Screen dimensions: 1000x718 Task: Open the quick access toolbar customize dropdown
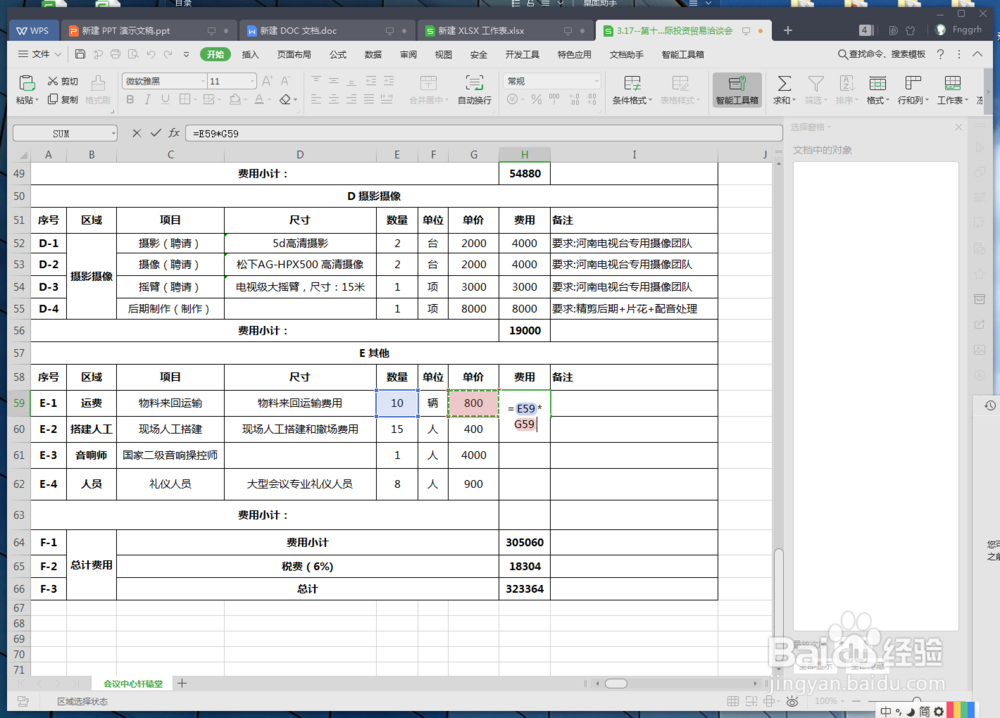tap(186, 54)
